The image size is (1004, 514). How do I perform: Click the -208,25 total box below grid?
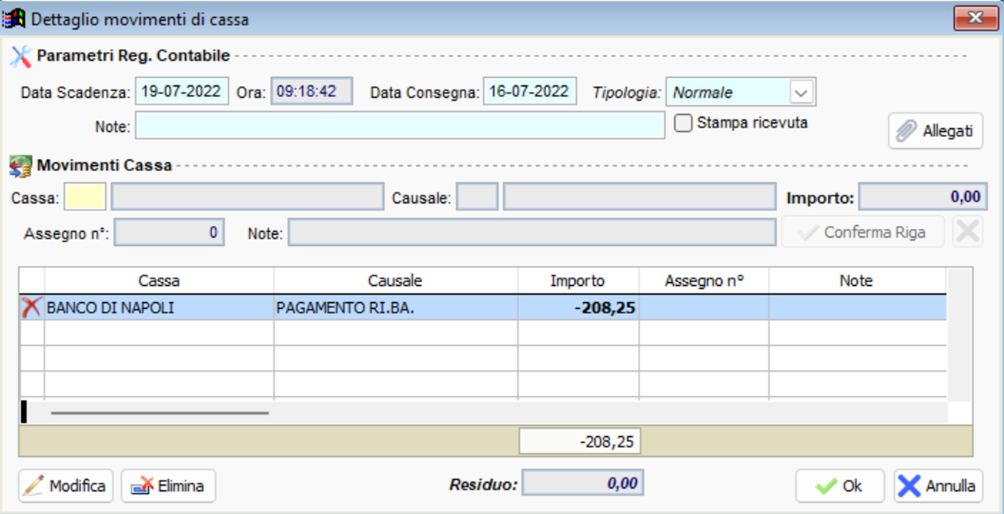[x=579, y=442]
